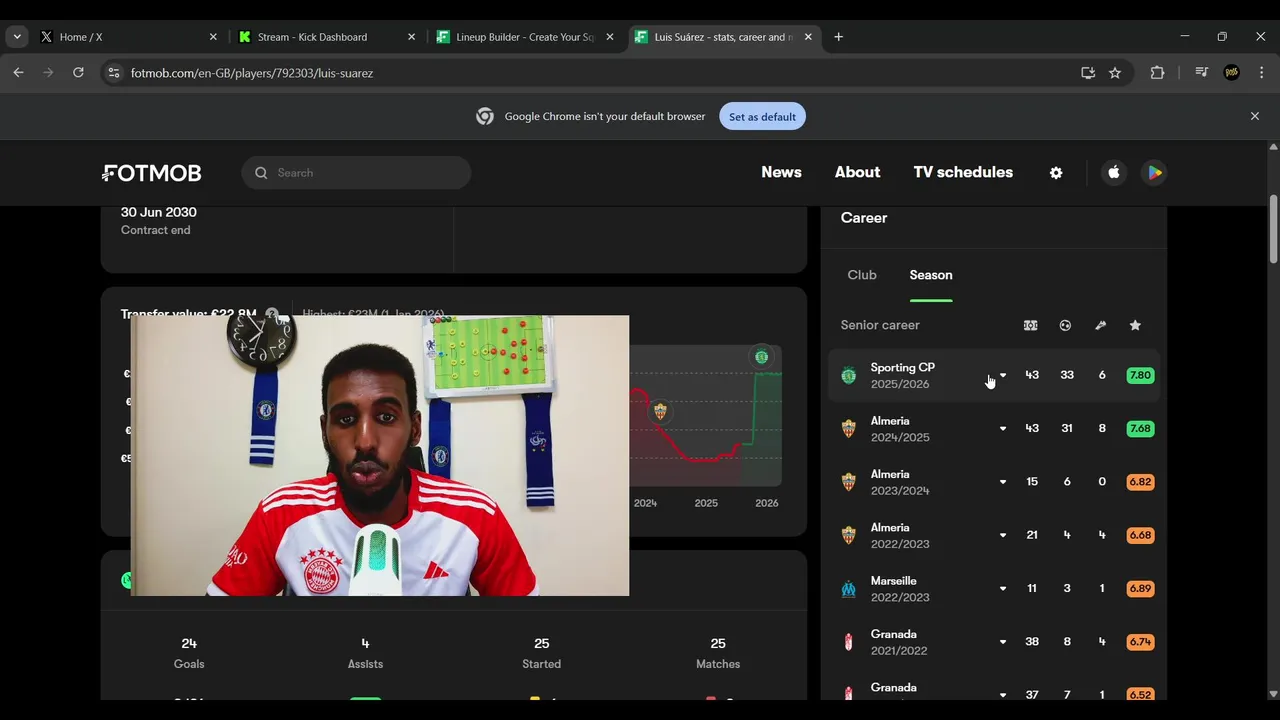Open the News menu item
Viewport: 1280px width, 720px height.
781,172
